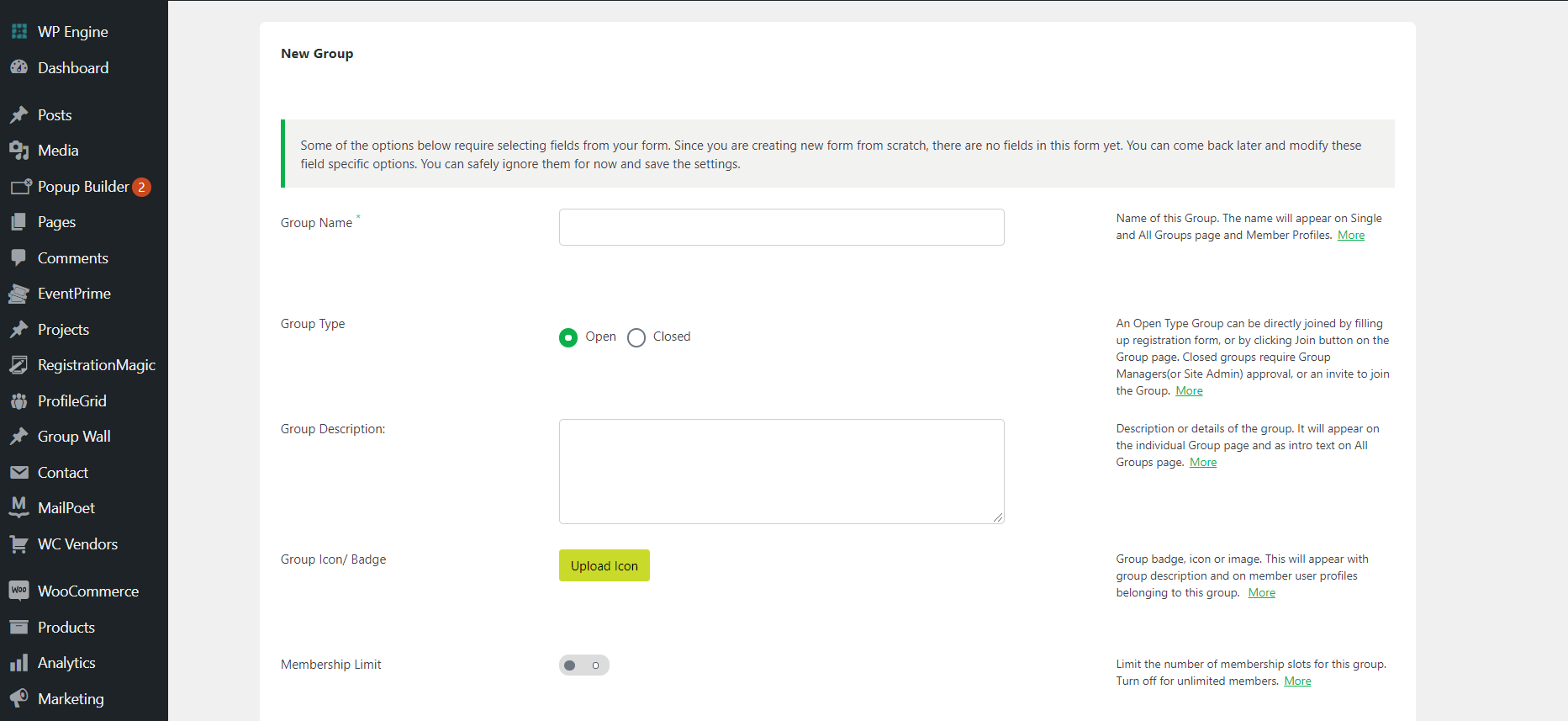Go to the Group Wall menu
This screenshot has height=721, width=1568.
(74, 437)
